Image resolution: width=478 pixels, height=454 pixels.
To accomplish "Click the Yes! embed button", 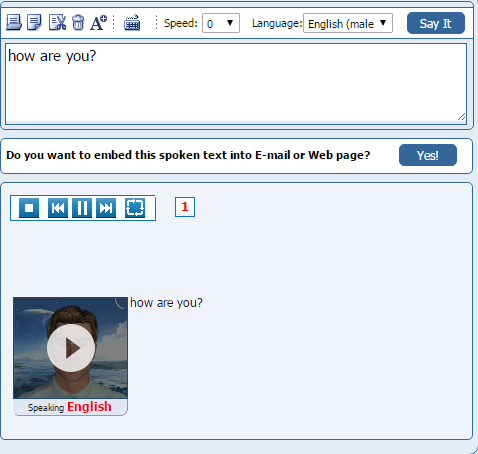I will (x=428, y=155).
